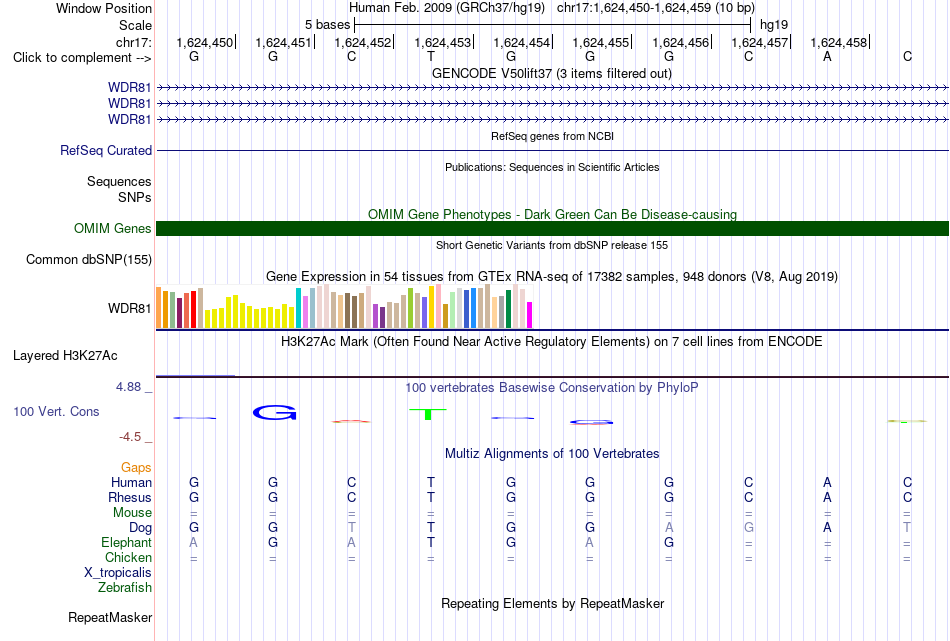
Task: Click the Zebrafish species label
Action: (x=125, y=587)
